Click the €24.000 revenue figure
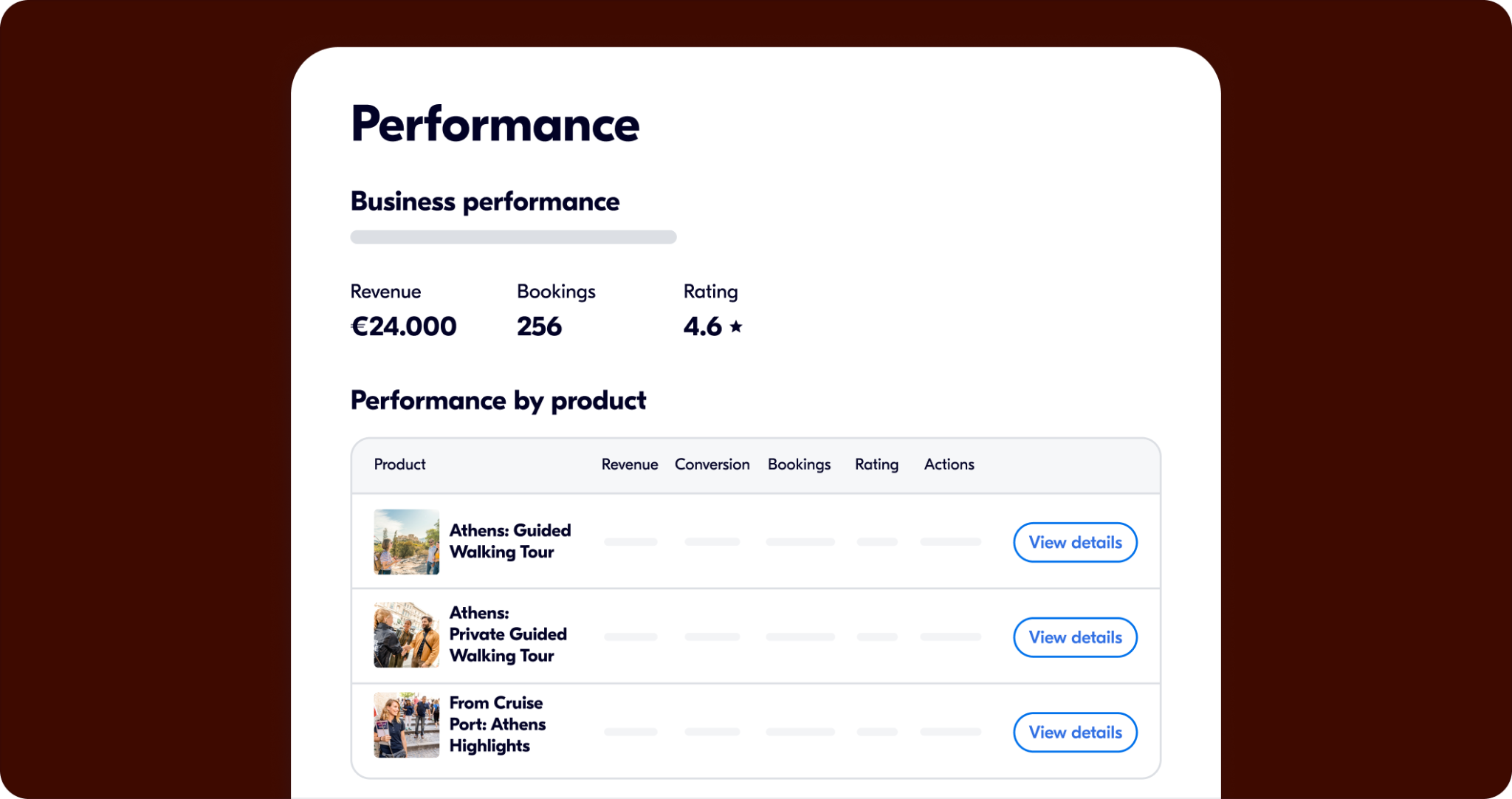This screenshot has height=799, width=1512. 403,326
